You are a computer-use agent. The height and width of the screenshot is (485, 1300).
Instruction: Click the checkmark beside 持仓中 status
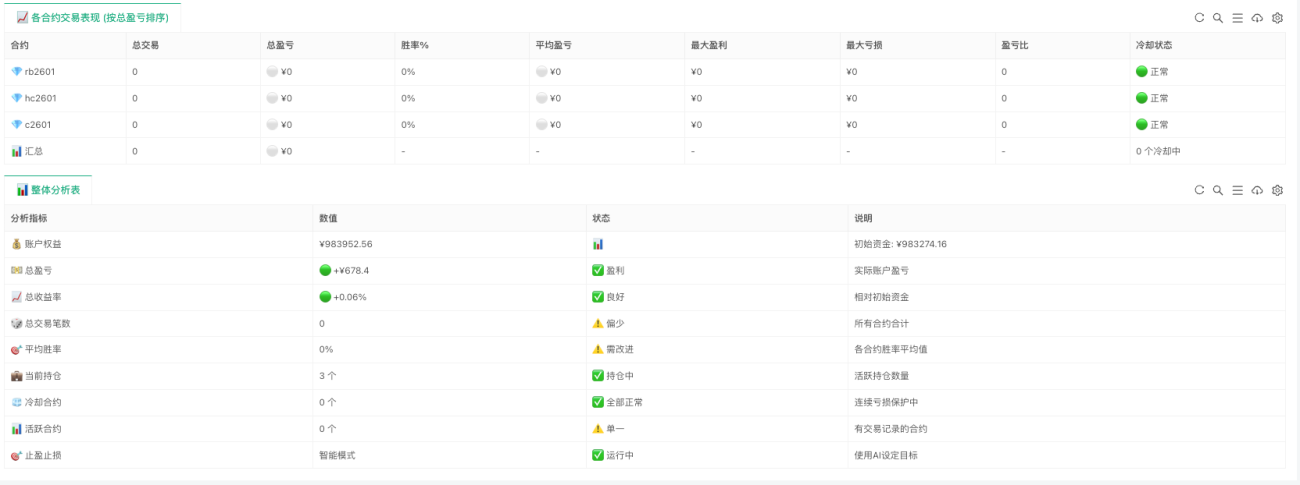click(x=598, y=376)
